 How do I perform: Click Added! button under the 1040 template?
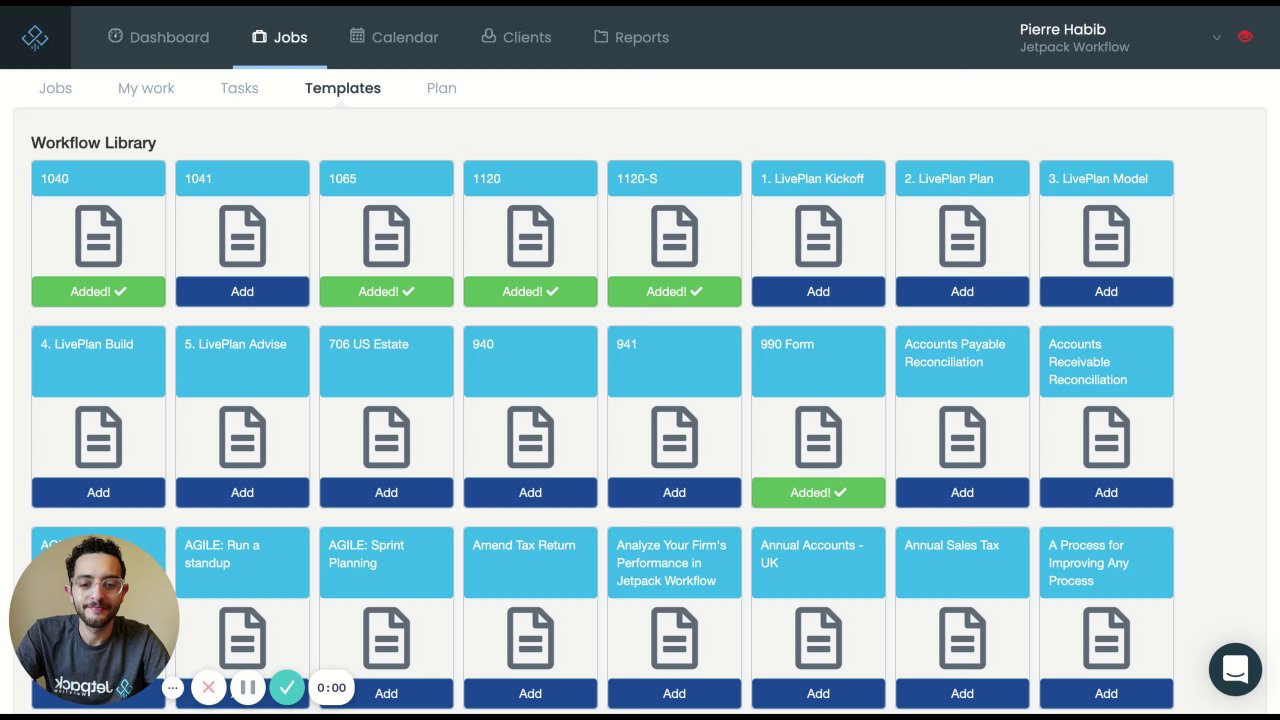[x=98, y=291]
